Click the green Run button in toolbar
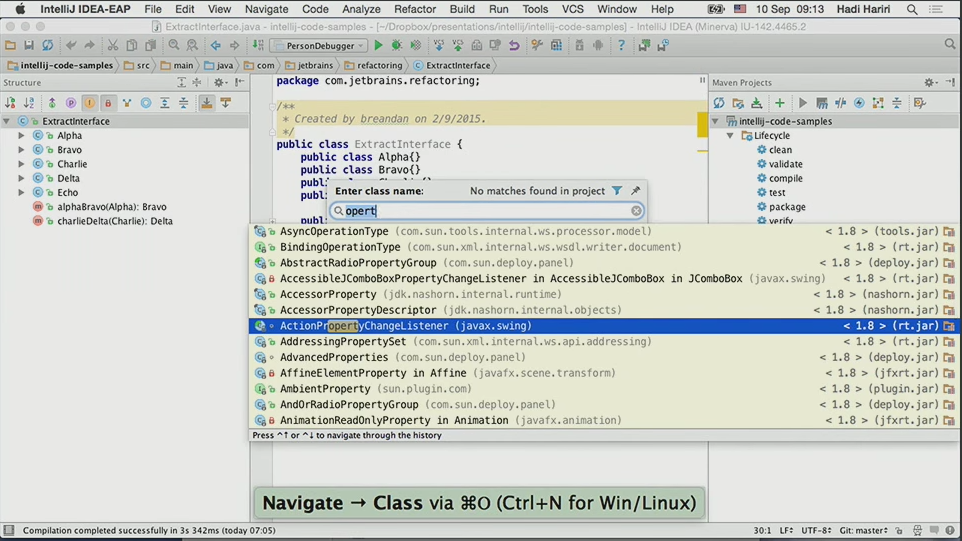The image size is (962, 541). point(378,45)
